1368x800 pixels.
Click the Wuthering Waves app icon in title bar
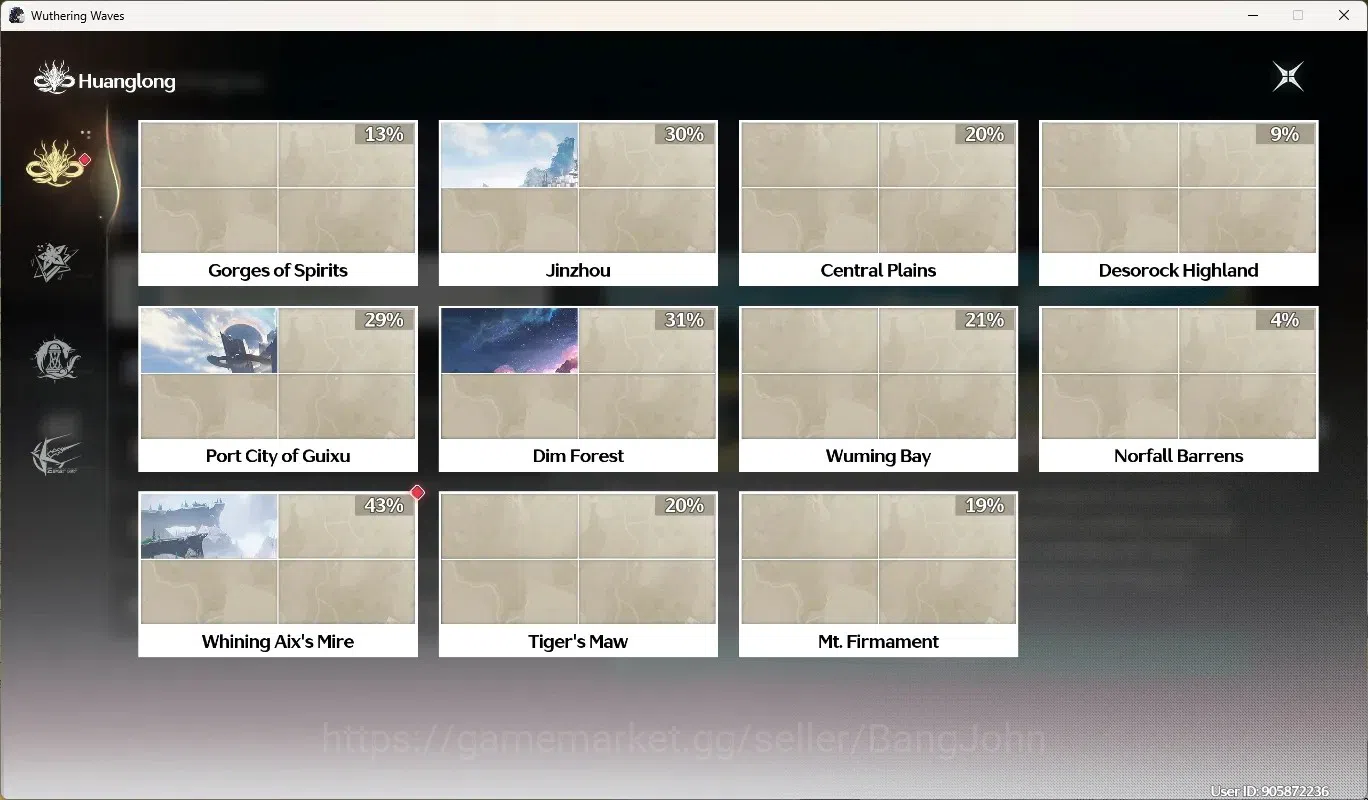point(16,15)
